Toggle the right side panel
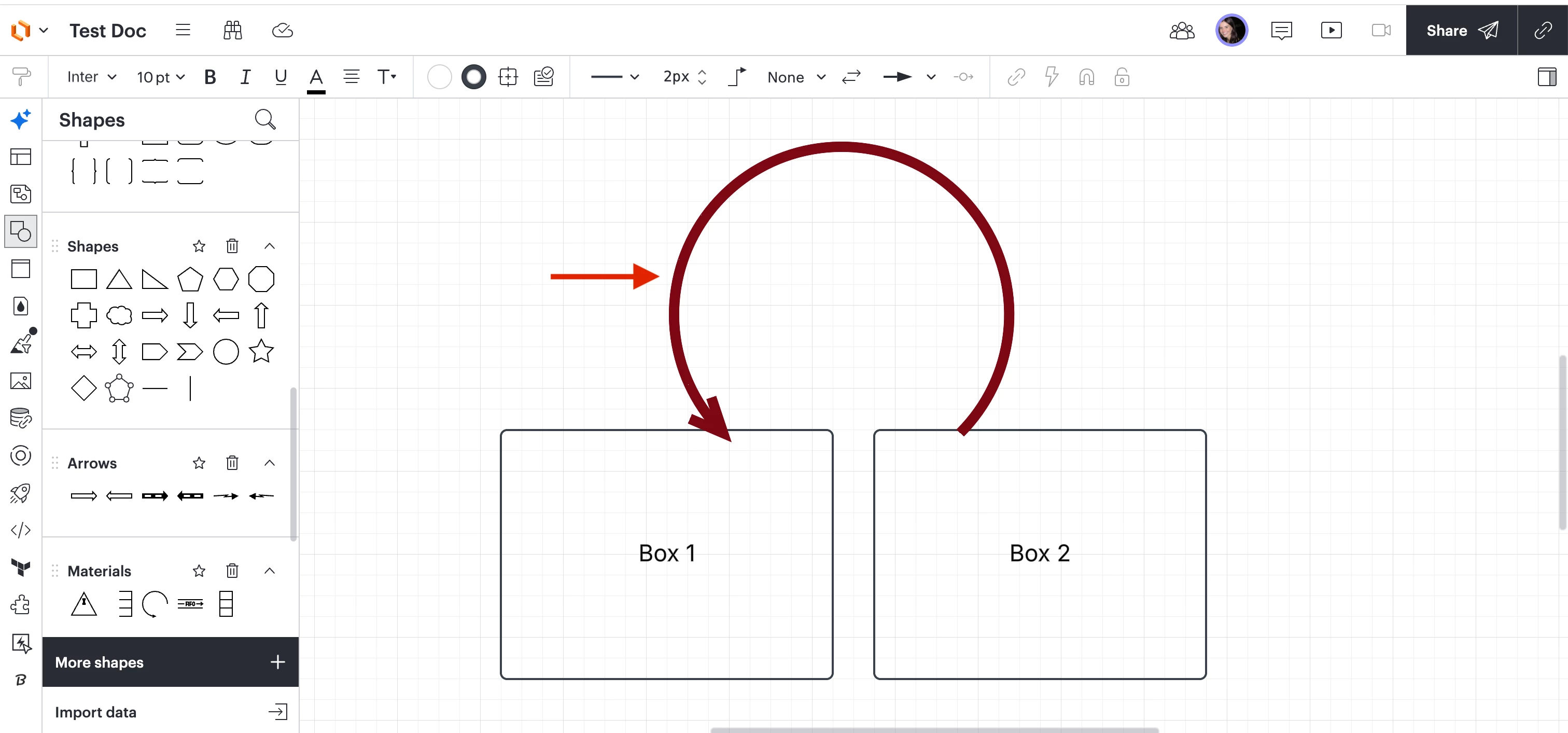Image resolution: width=1568 pixels, height=733 pixels. (x=1547, y=77)
